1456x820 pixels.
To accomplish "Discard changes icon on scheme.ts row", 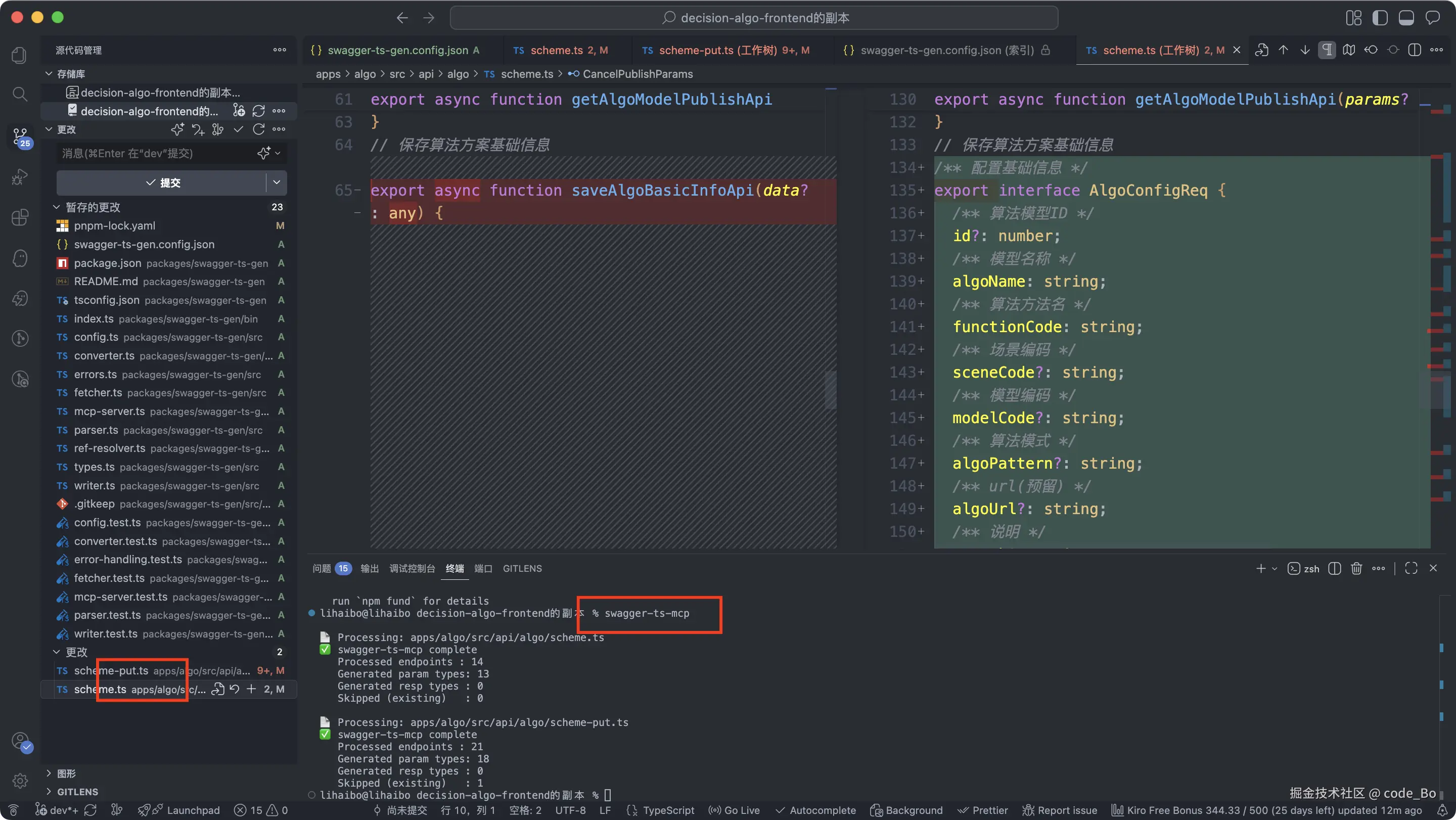I will tap(235, 689).
